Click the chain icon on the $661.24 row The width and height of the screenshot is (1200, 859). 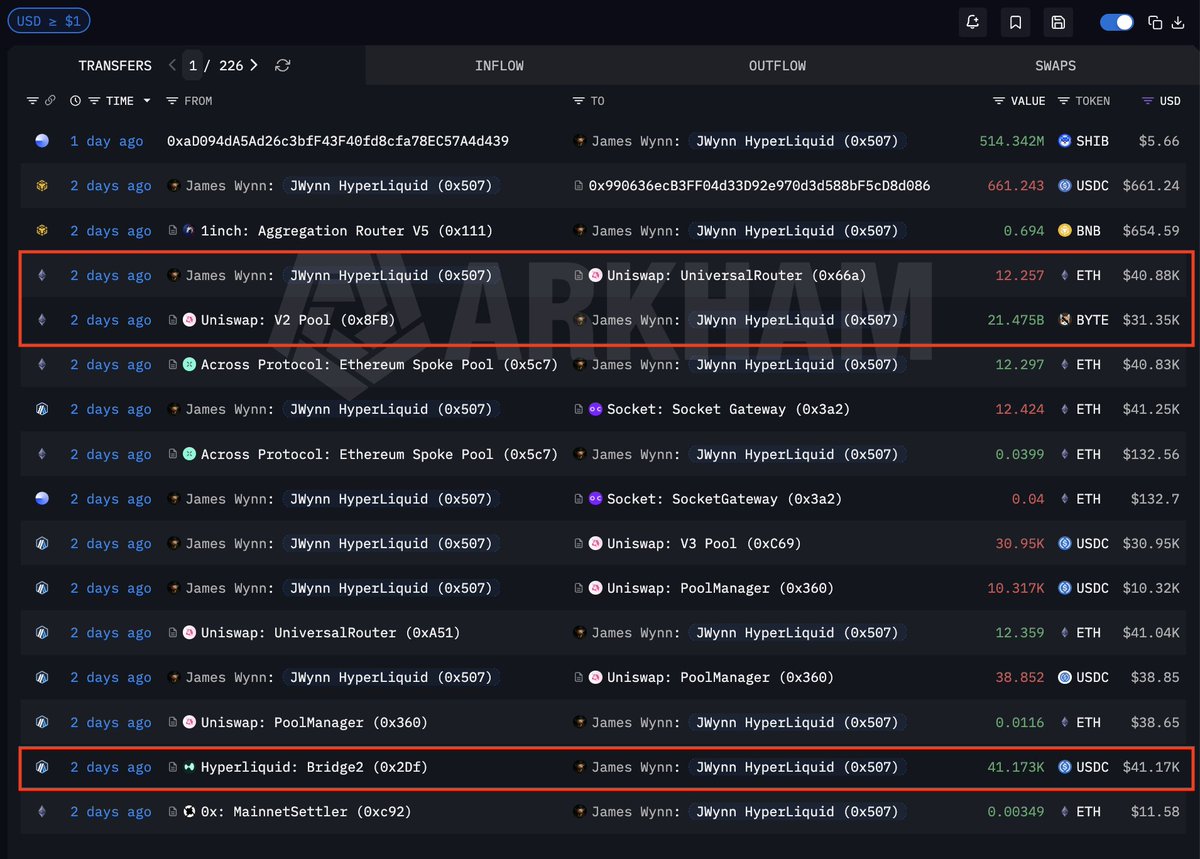[x=42, y=186]
